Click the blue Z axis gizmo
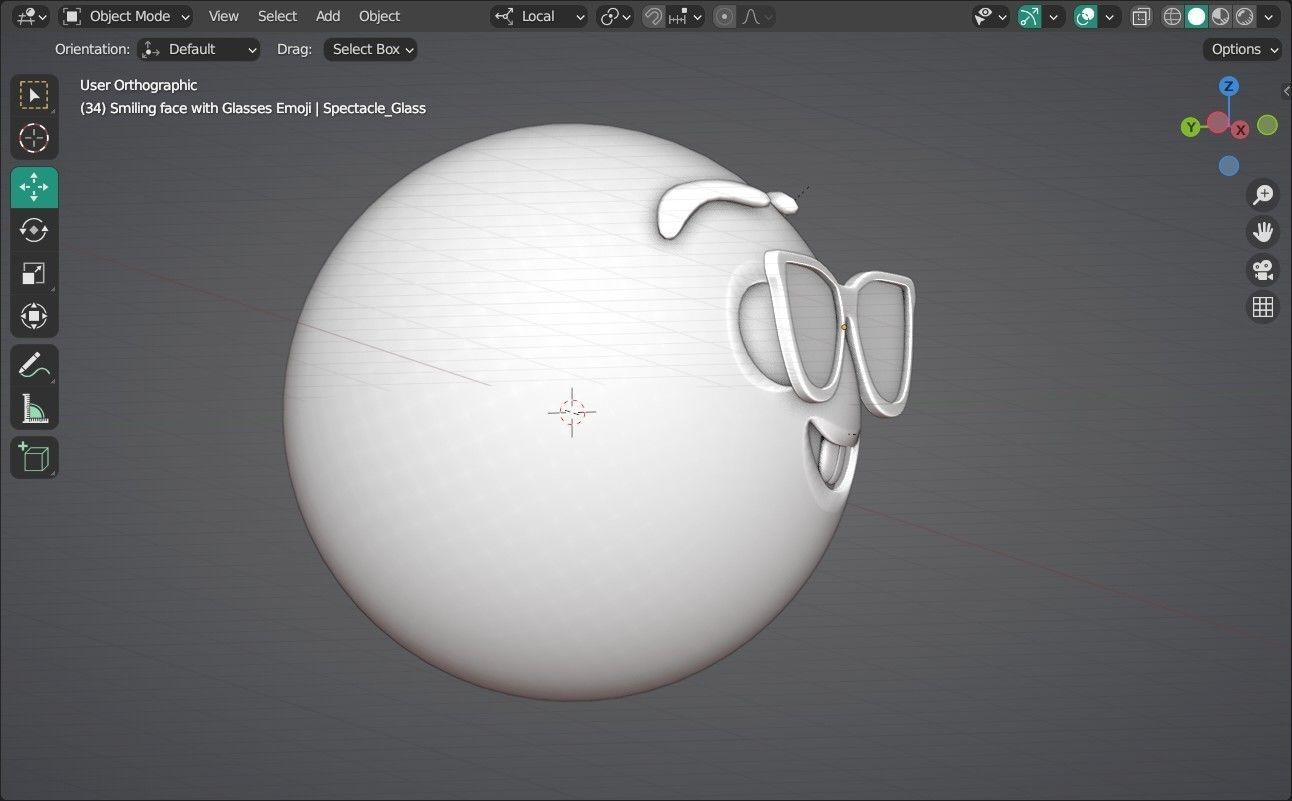This screenshot has width=1292, height=801. [1229, 86]
